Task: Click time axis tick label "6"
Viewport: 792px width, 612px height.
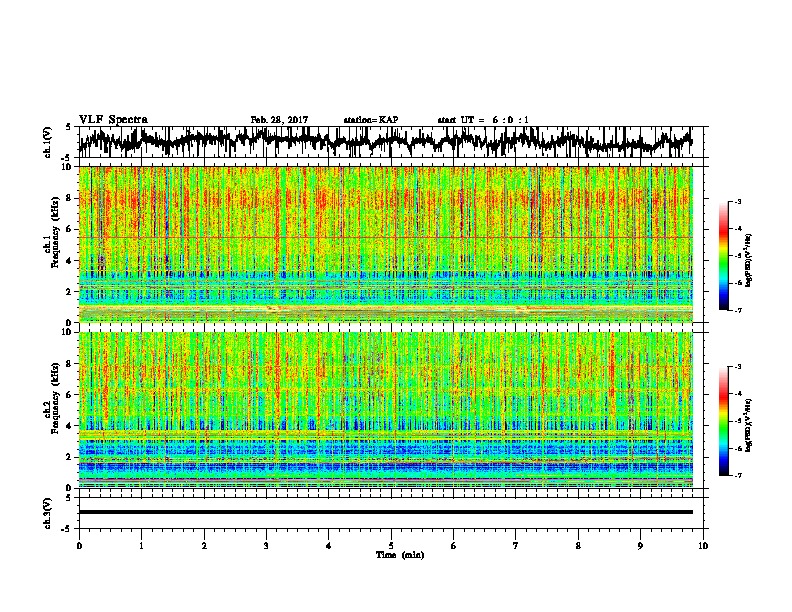Action: [x=453, y=546]
